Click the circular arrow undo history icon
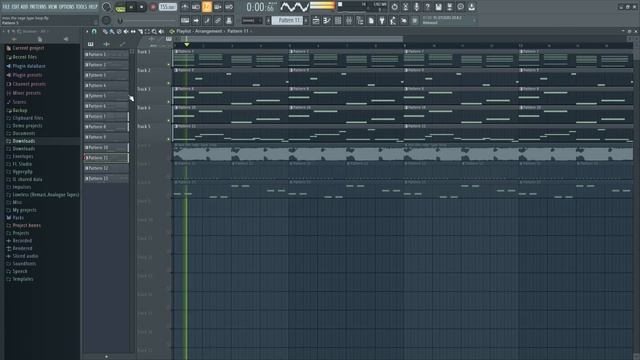The image size is (640, 360). (x=394, y=7)
